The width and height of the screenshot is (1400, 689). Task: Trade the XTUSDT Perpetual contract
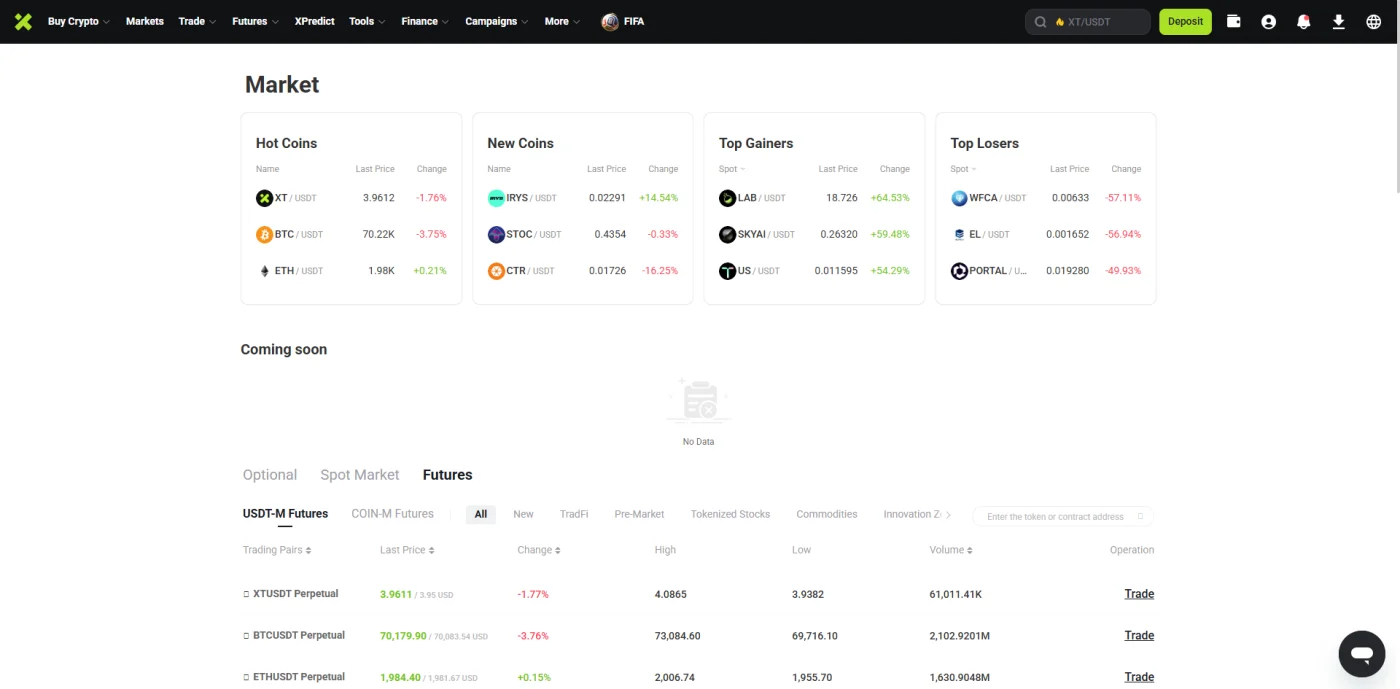coord(1139,594)
